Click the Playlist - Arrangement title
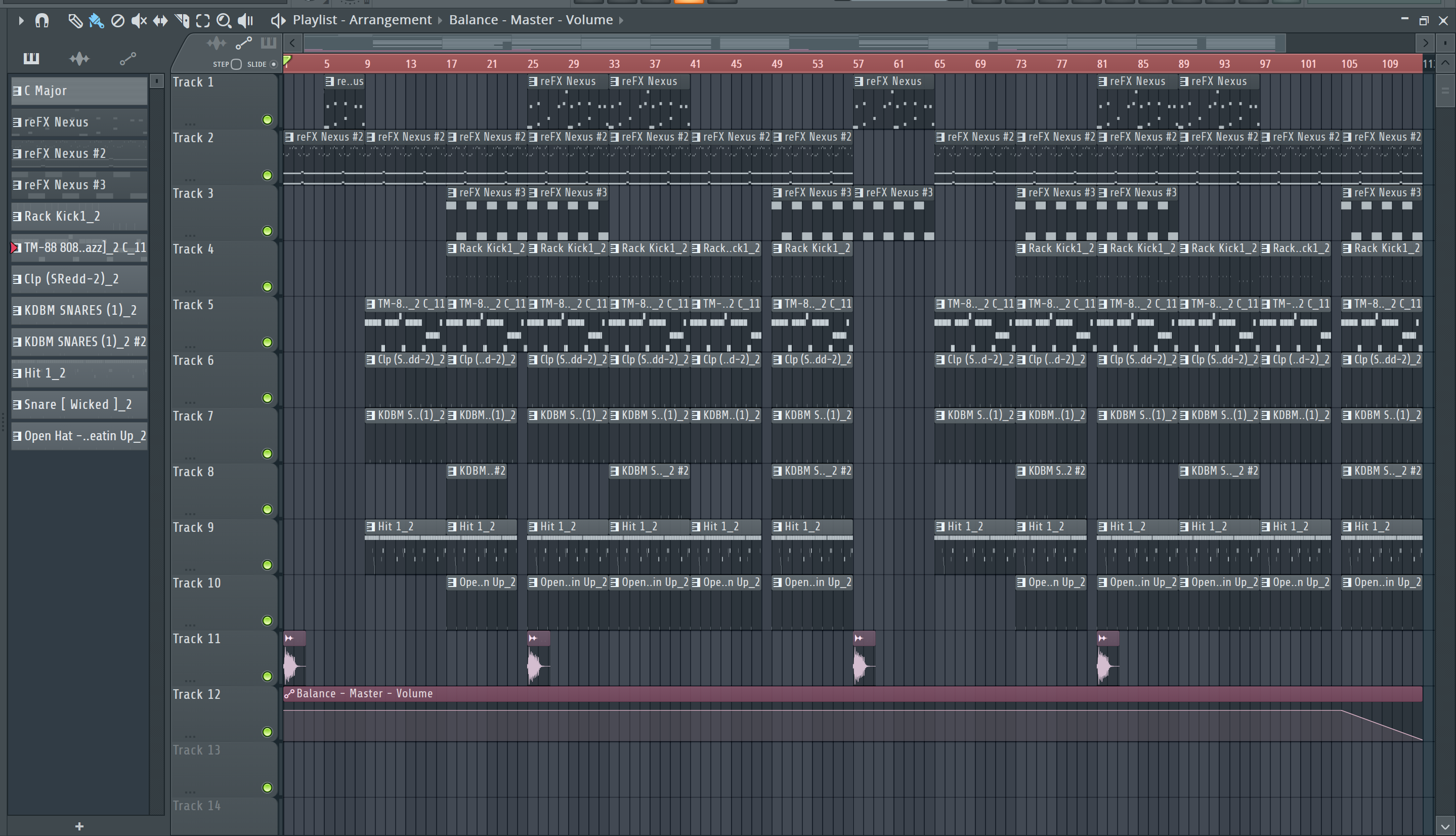1456x836 pixels. (362, 20)
